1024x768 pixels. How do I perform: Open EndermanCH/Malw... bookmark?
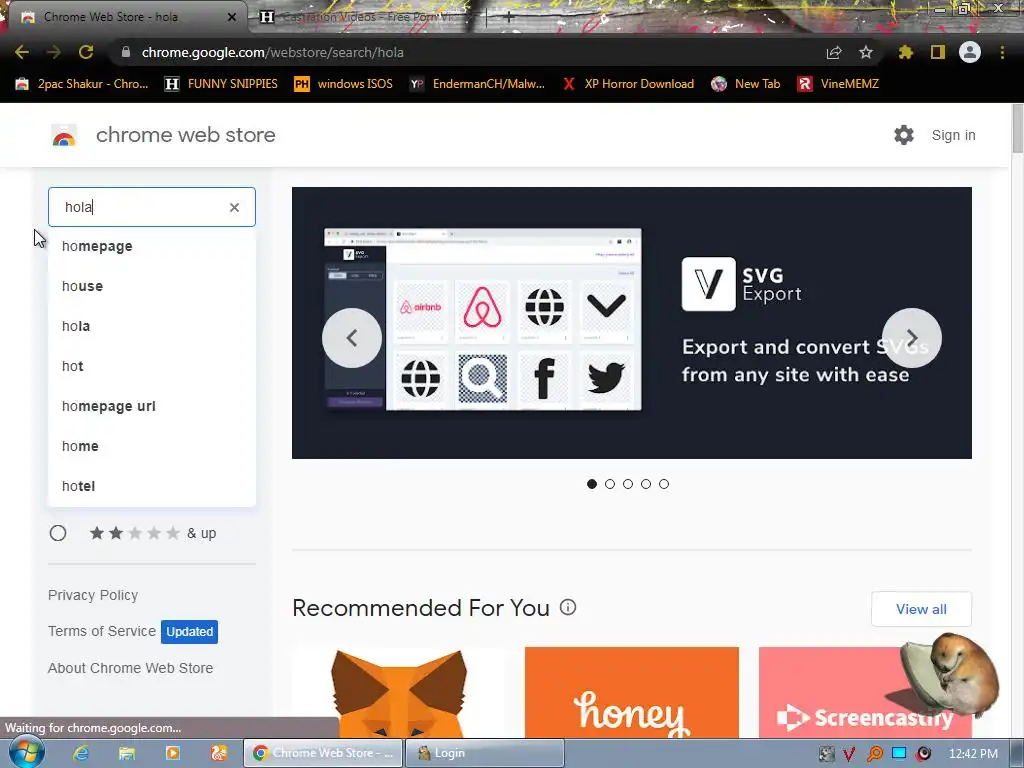(477, 84)
